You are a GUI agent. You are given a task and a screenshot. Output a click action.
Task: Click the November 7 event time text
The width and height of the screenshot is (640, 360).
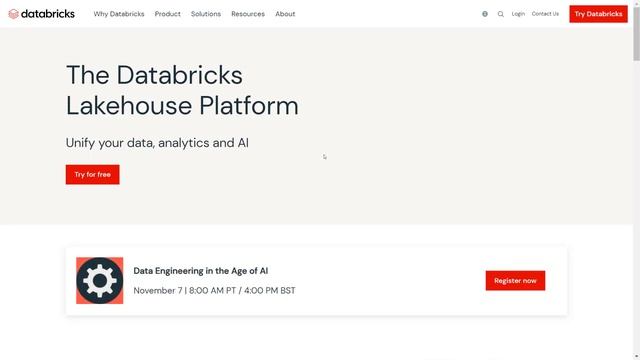214,291
